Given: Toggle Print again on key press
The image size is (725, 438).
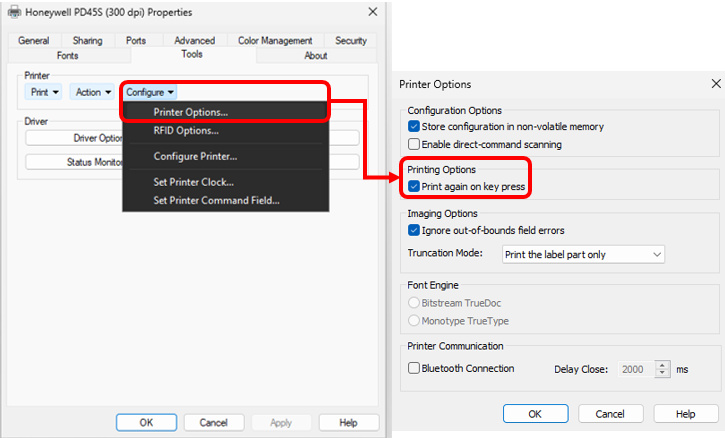Looking at the screenshot, I should [414, 186].
